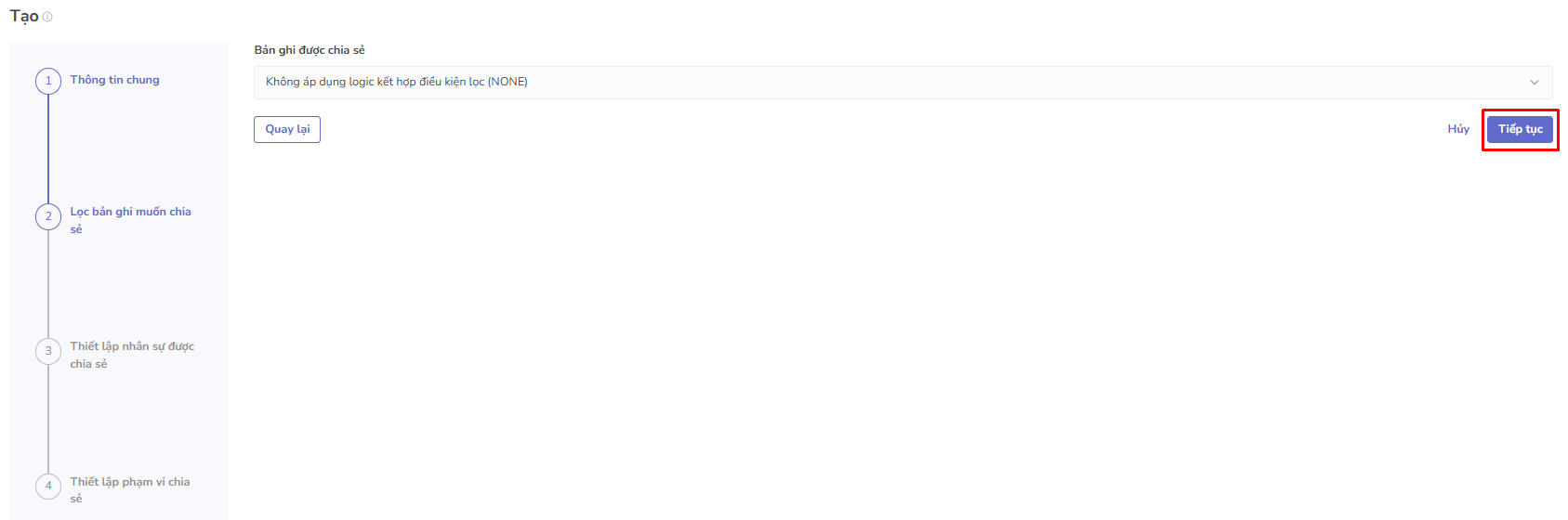Image resolution: width=1568 pixels, height=520 pixels.
Task: Select the step 3 circle indicator
Action: [x=48, y=351]
